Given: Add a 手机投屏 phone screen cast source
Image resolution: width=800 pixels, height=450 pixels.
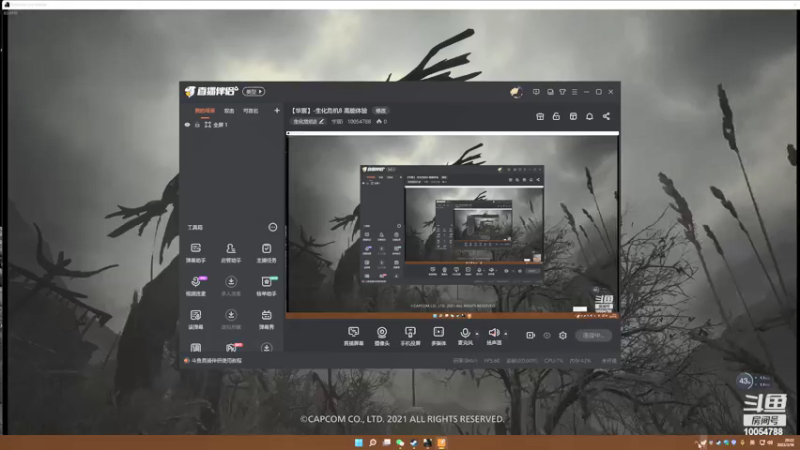Looking at the screenshot, I should (x=410, y=337).
